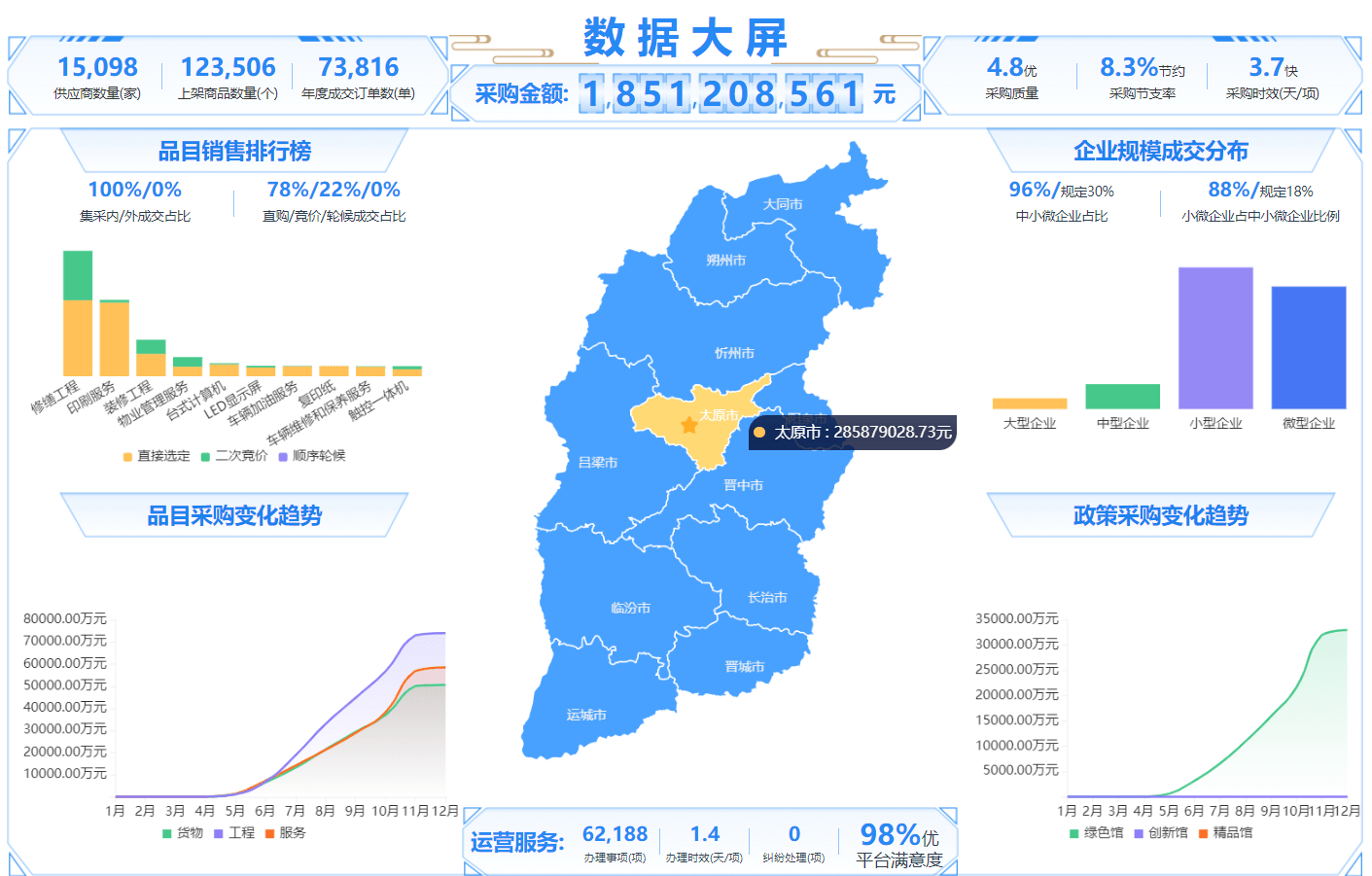Click the 1.4 办理时效 figure
The image size is (1372, 876).
click(x=705, y=834)
